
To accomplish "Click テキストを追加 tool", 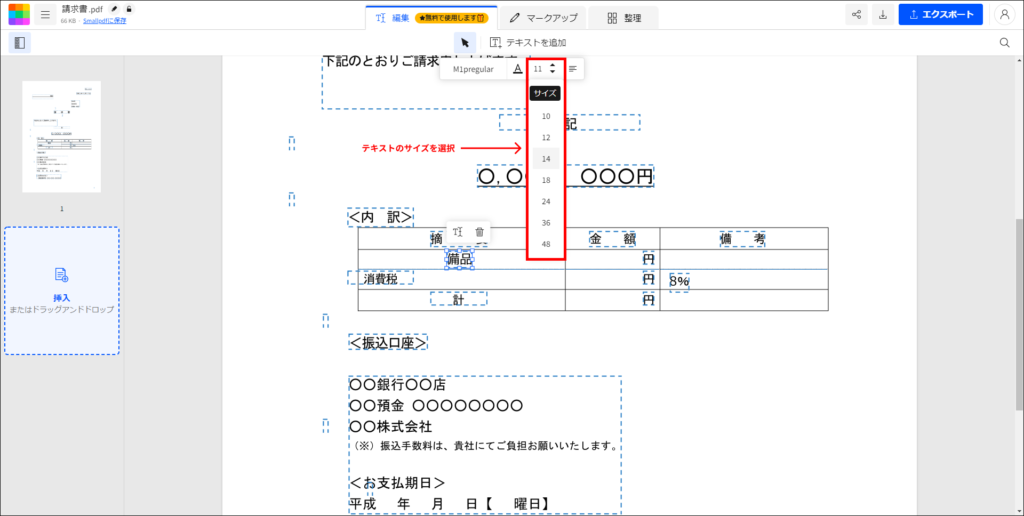I will (x=528, y=42).
